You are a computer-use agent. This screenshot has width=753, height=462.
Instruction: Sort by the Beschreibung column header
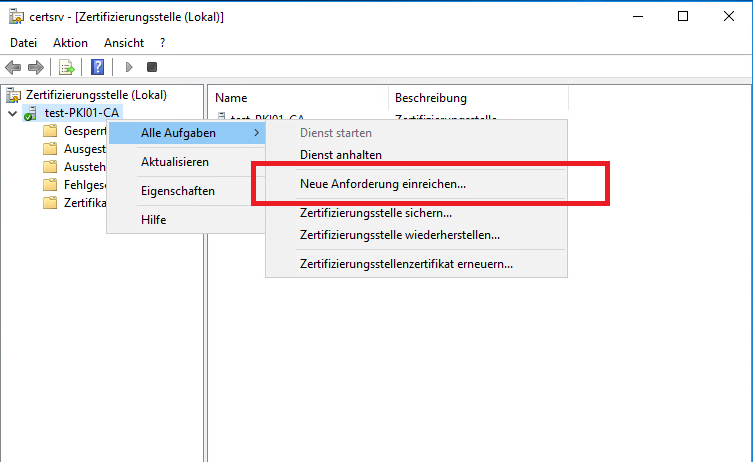tap(431, 98)
